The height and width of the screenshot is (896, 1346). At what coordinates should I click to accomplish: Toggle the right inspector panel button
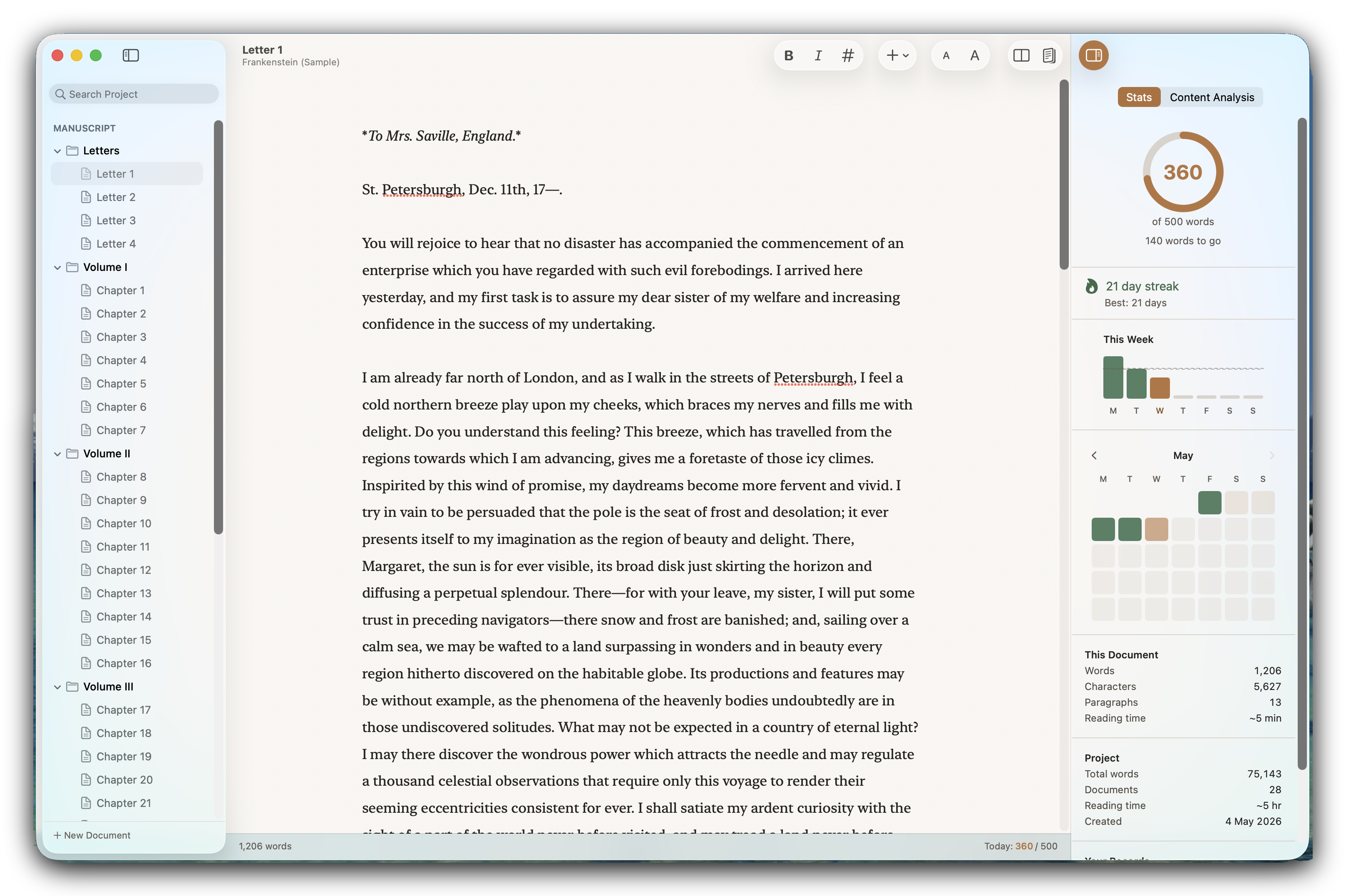[1093, 55]
